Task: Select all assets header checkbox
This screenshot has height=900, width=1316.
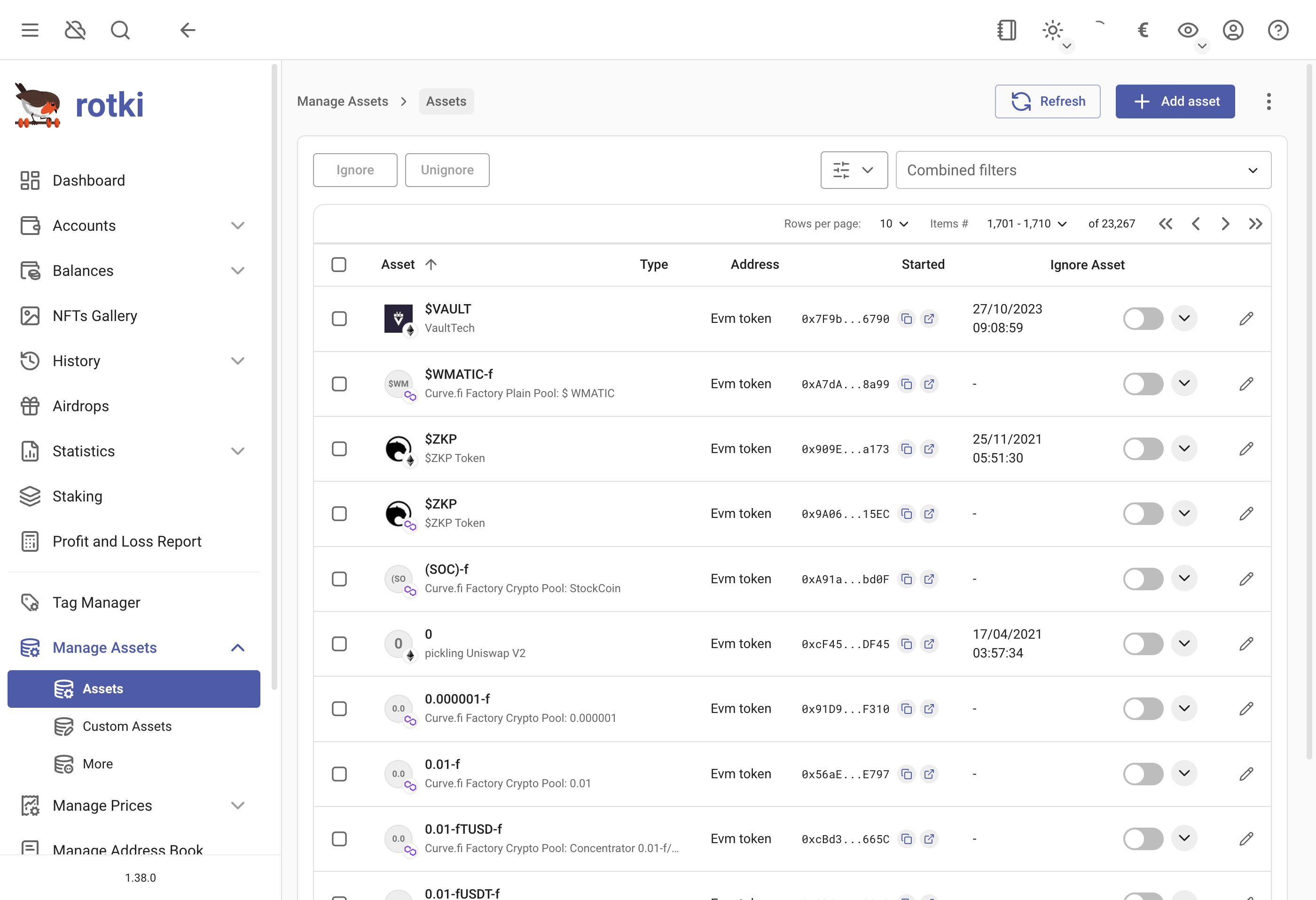Action: (338, 265)
